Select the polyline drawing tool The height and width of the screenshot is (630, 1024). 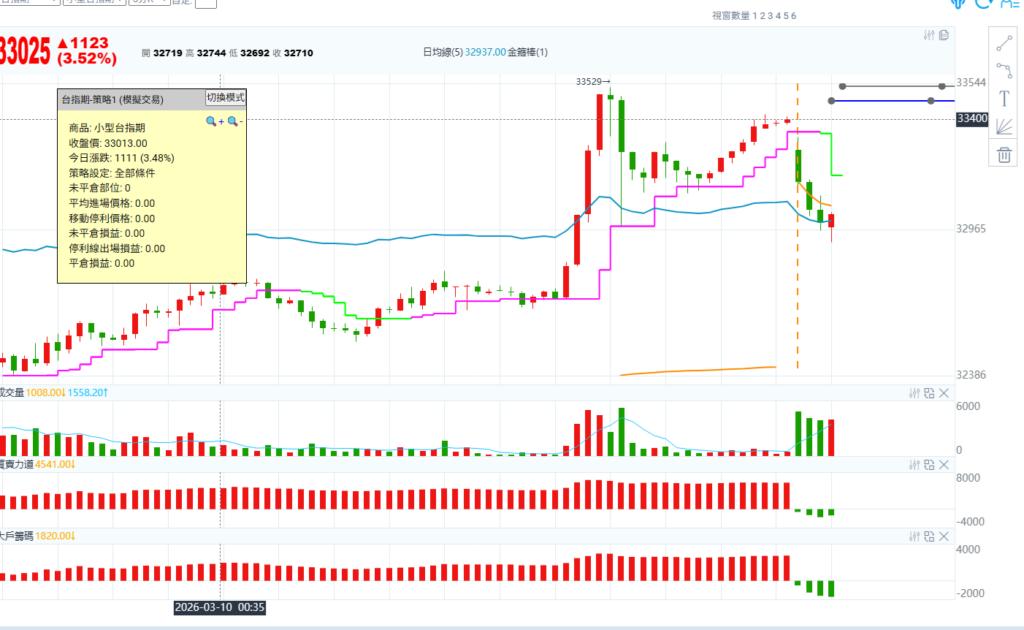pos(1004,70)
